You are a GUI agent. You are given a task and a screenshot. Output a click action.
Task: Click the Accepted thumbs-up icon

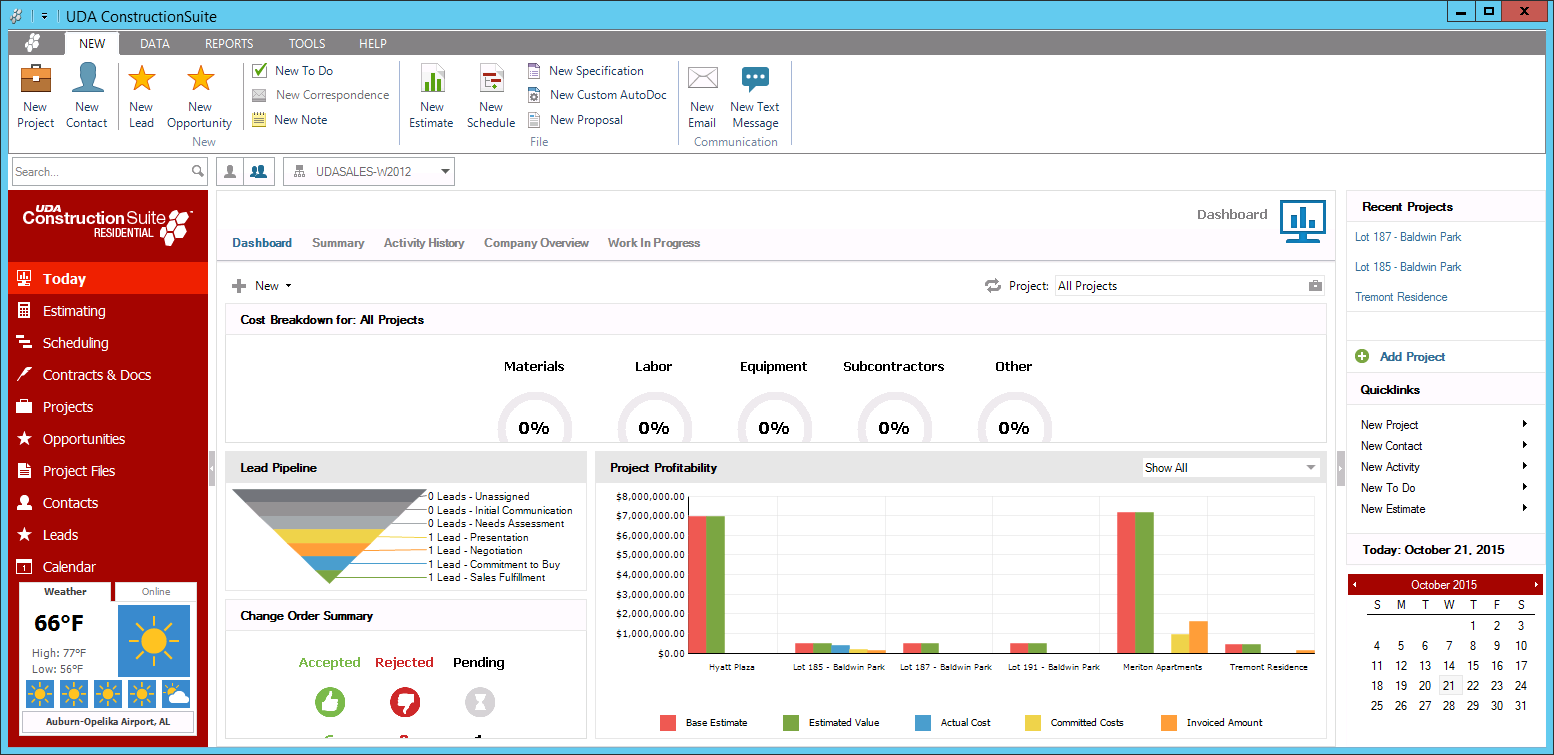point(329,702)
